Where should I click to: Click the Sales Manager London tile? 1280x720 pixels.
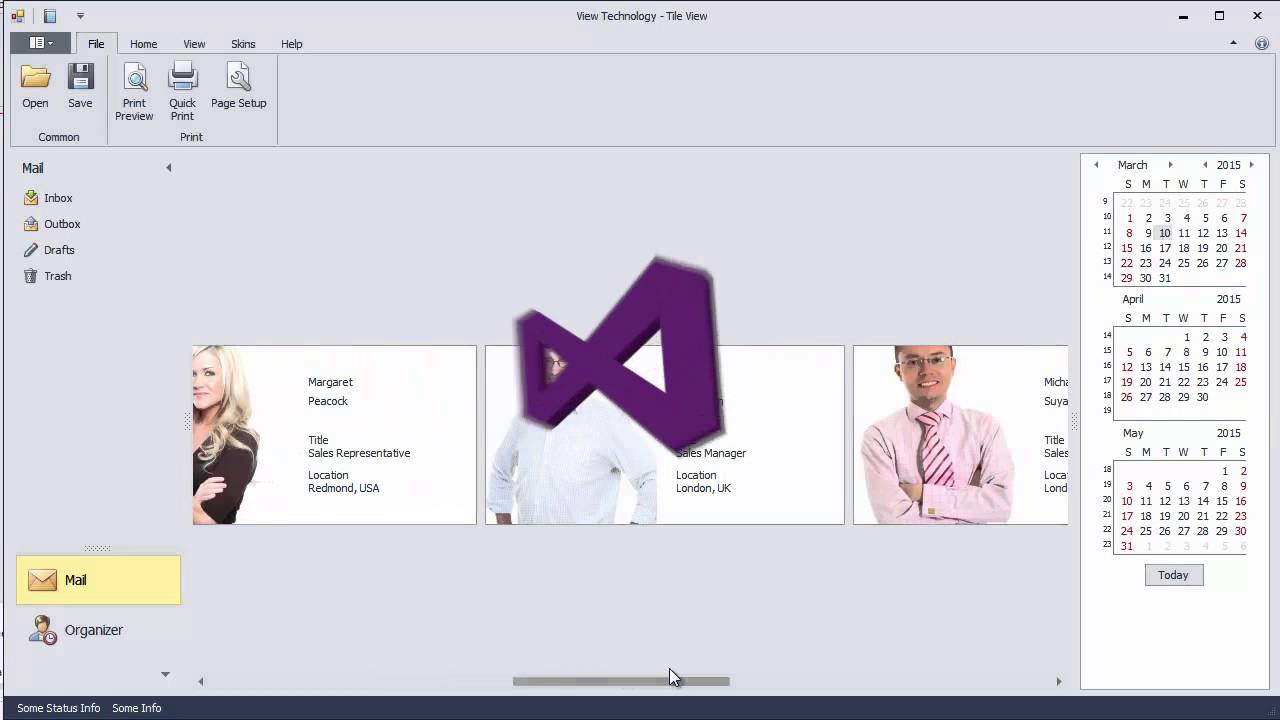[665, 435]
